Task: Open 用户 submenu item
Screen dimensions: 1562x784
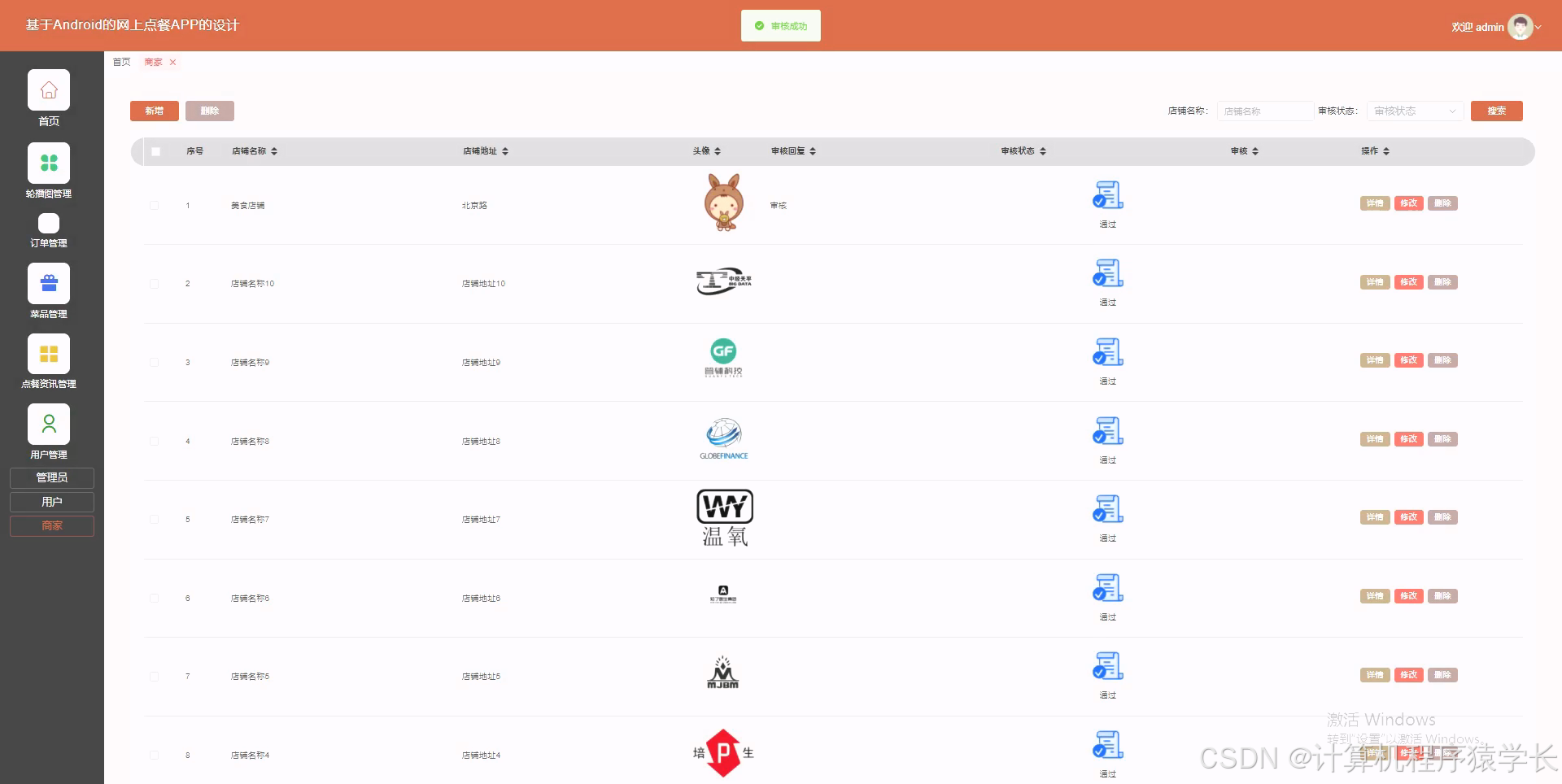Action: [52, 502]
